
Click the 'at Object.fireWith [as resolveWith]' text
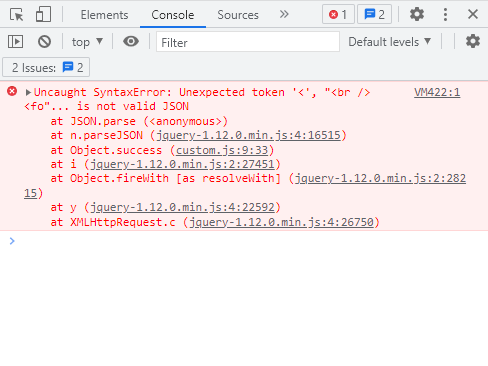point(165,179)
